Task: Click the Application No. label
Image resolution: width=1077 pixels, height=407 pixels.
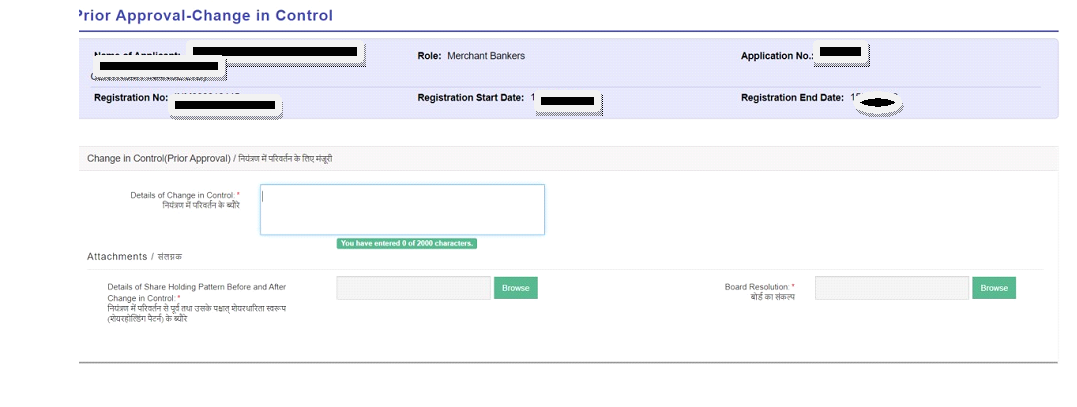Action: pyautogui.click(x=777, y=56)
